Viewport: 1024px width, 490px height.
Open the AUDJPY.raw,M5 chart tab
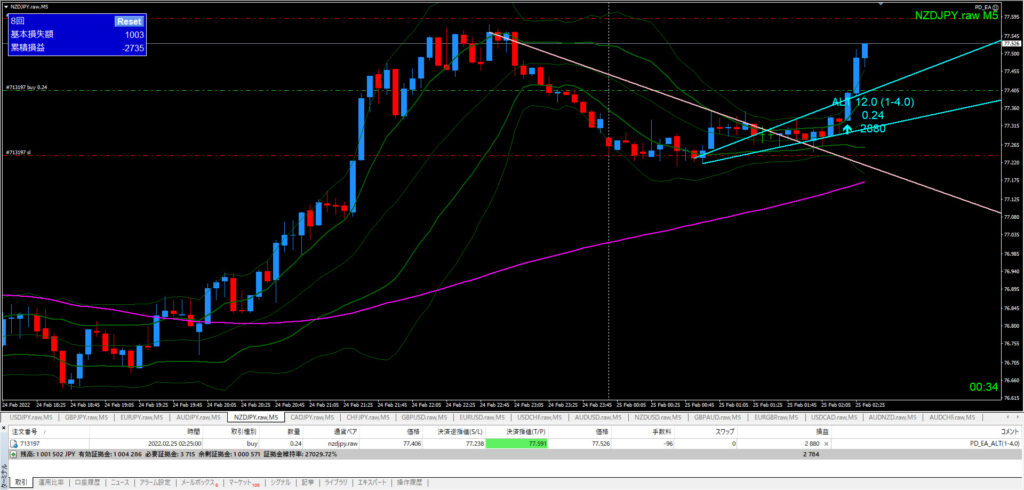tap(199, 417)
